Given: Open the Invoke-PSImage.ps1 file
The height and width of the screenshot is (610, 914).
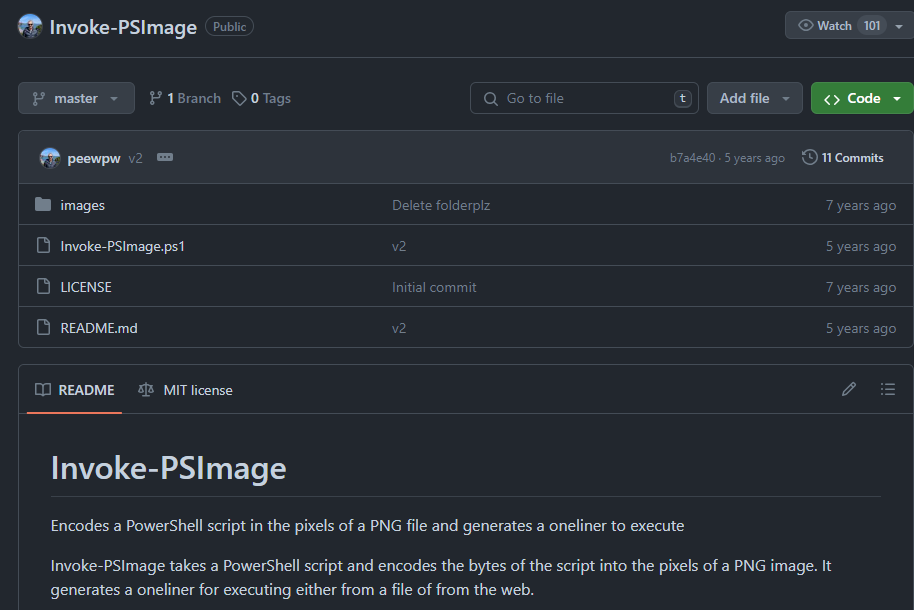Looking at the screenshot, I should pos(122,246).
